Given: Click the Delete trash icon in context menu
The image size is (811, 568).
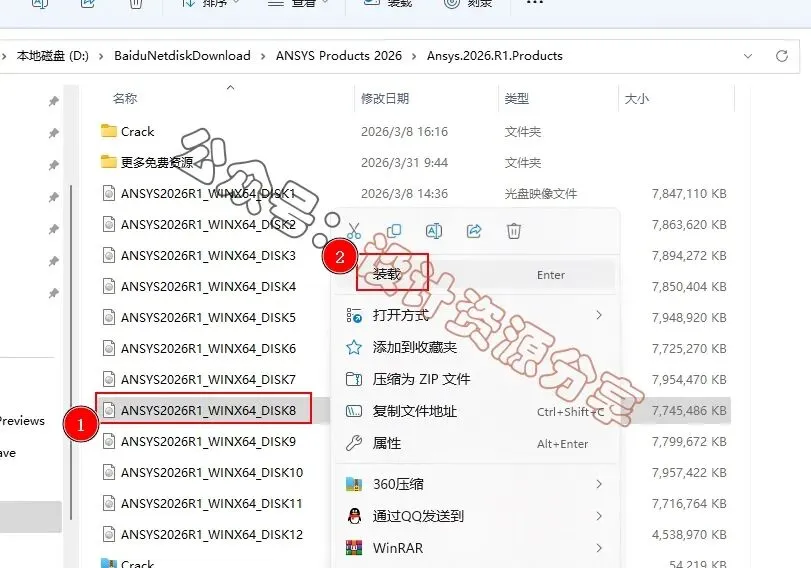Looking at the screenshot, I should (x=514, y=231).
